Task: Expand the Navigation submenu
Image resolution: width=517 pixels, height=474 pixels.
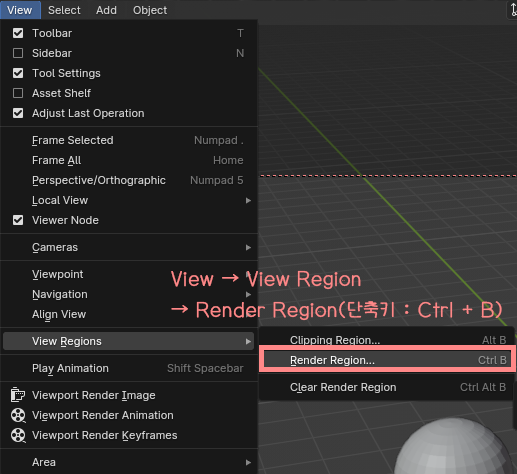Action: [128, 294]
